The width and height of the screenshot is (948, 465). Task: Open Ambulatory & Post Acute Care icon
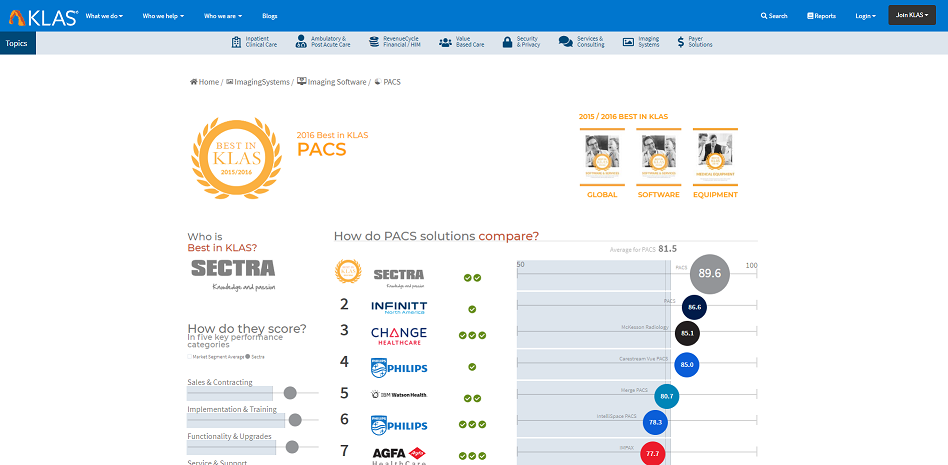pyautogui.click(x=301, y=42)
